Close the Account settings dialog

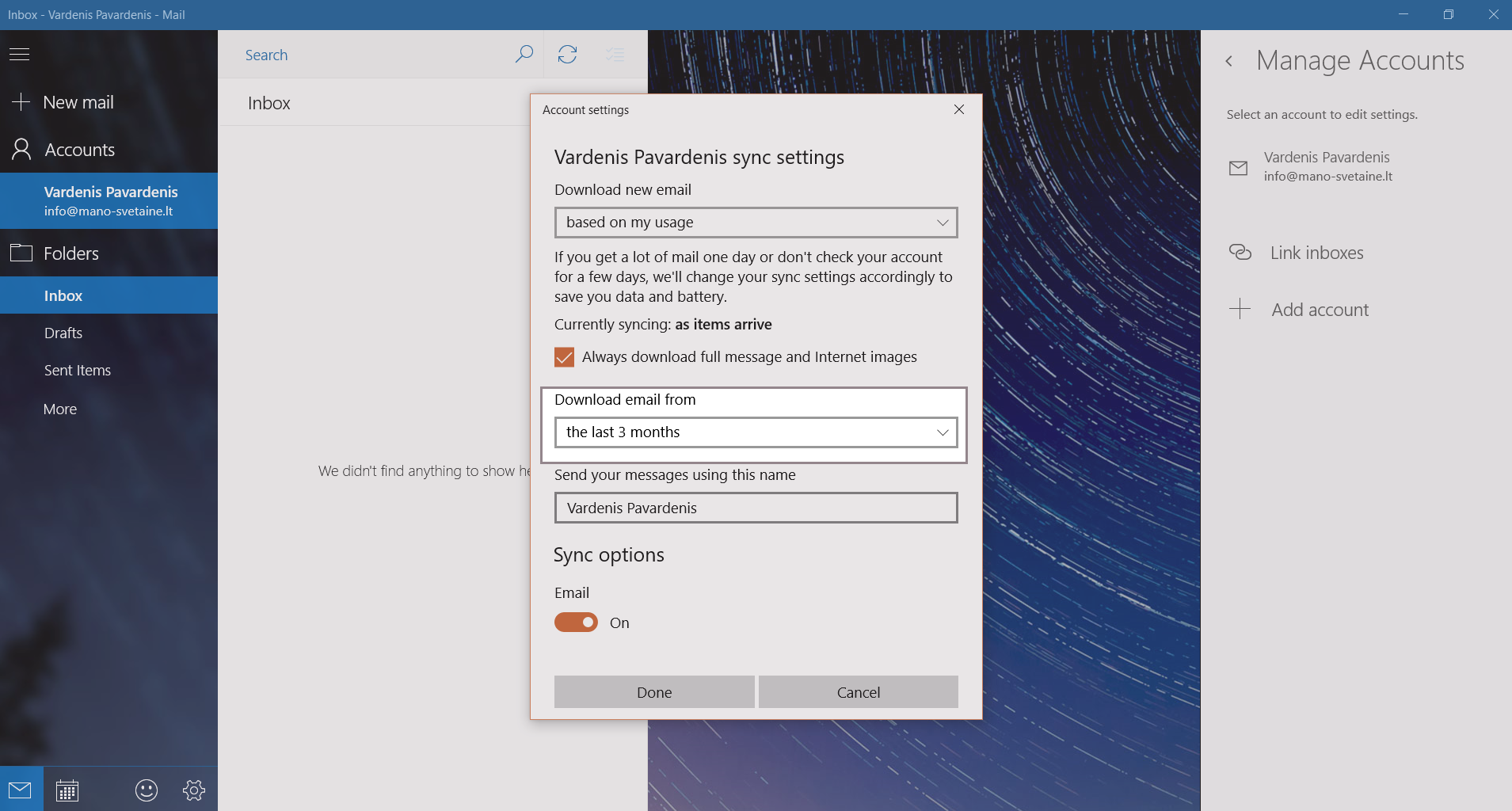pyautogui.click(x=958, y=109)
